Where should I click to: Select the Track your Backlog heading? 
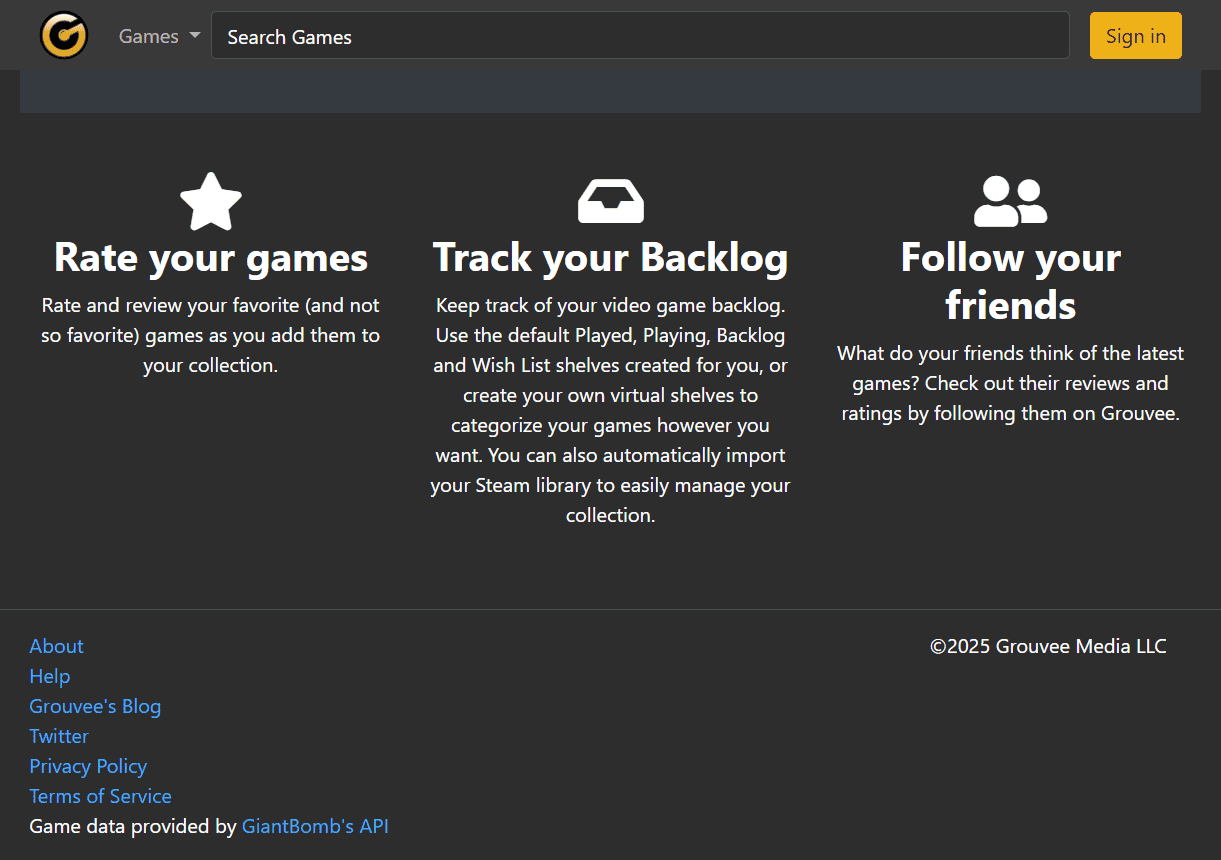click(x=610, y=257)
